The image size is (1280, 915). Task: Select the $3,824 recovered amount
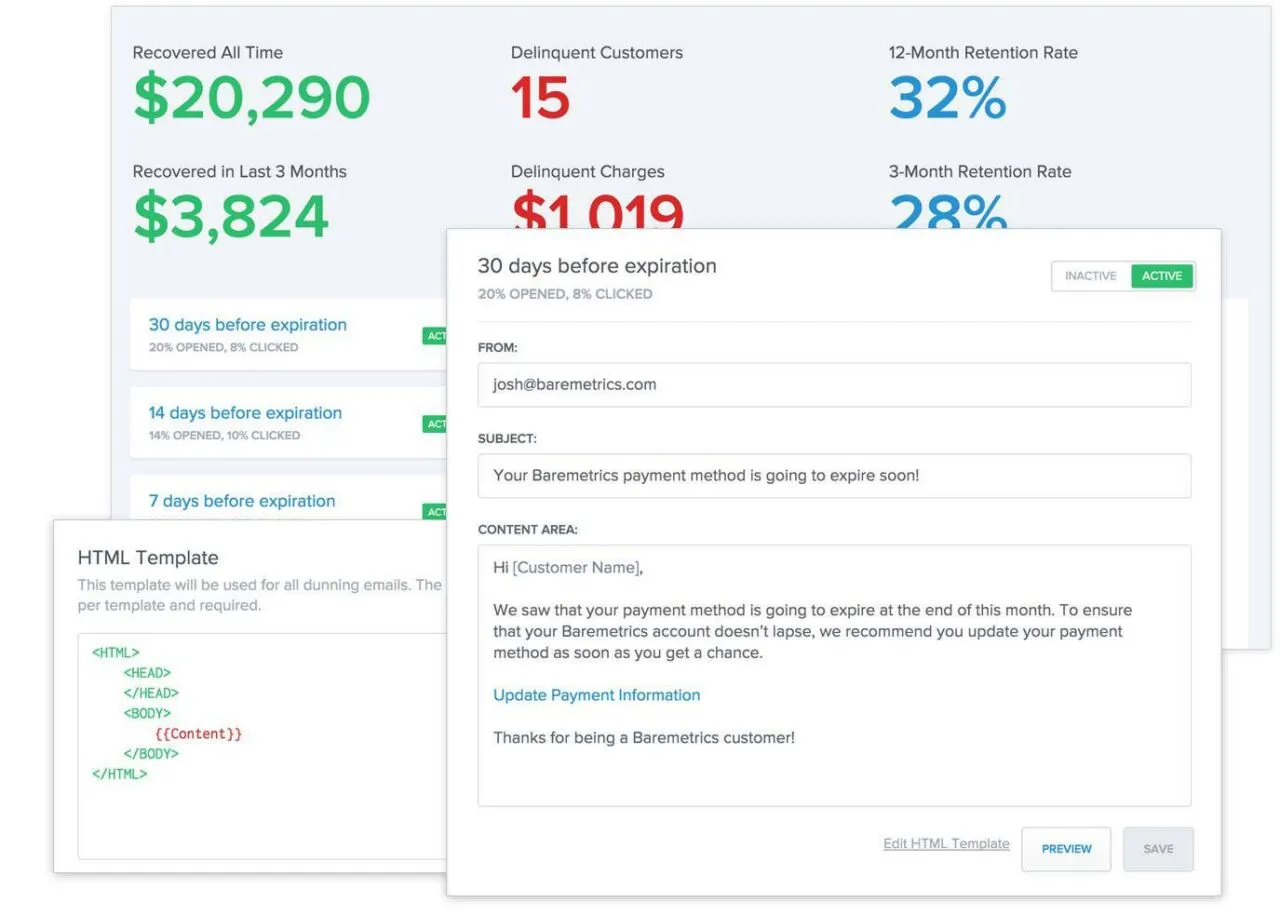(231, 217)
